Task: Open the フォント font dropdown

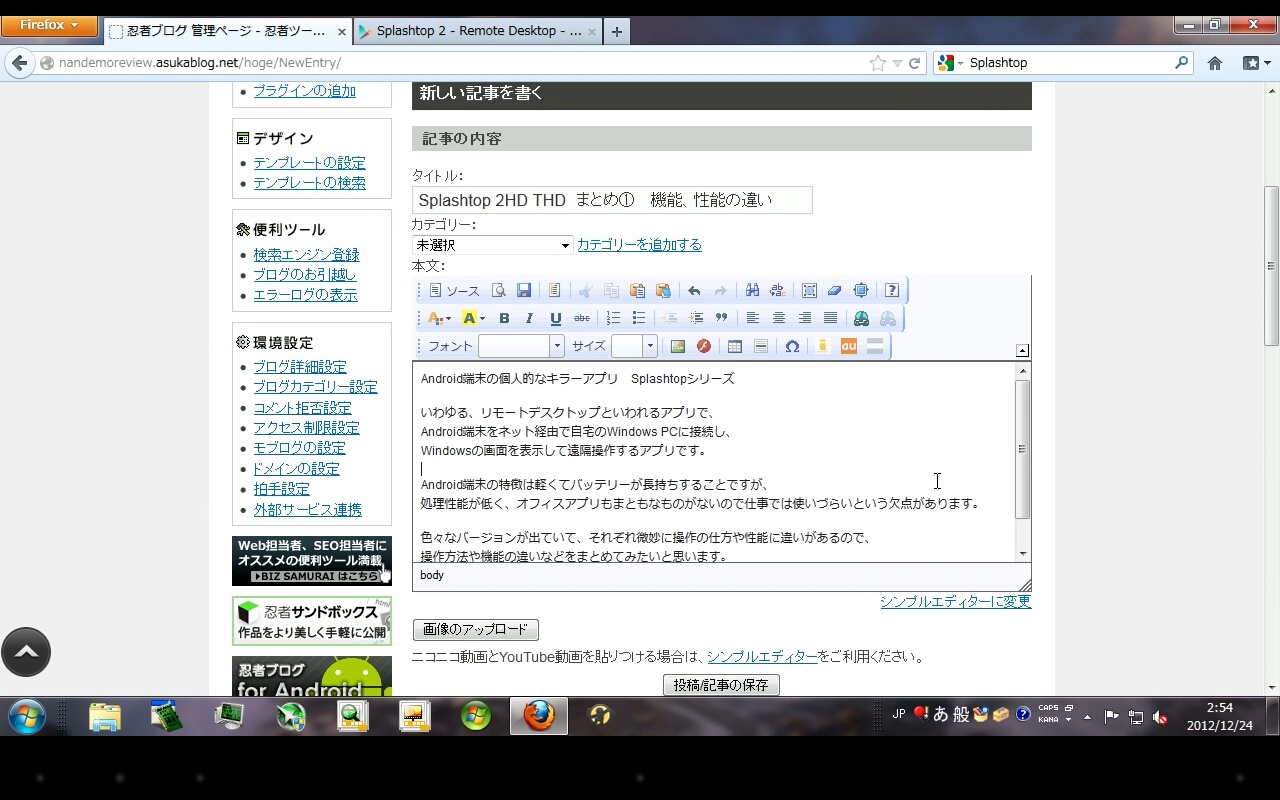Action: pyautogui.click(x=521, y=346)
